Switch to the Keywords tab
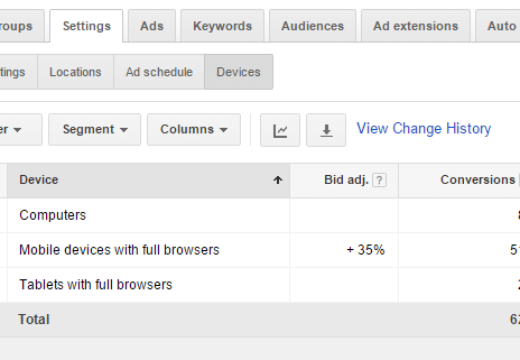 click(x=223, y=26)
